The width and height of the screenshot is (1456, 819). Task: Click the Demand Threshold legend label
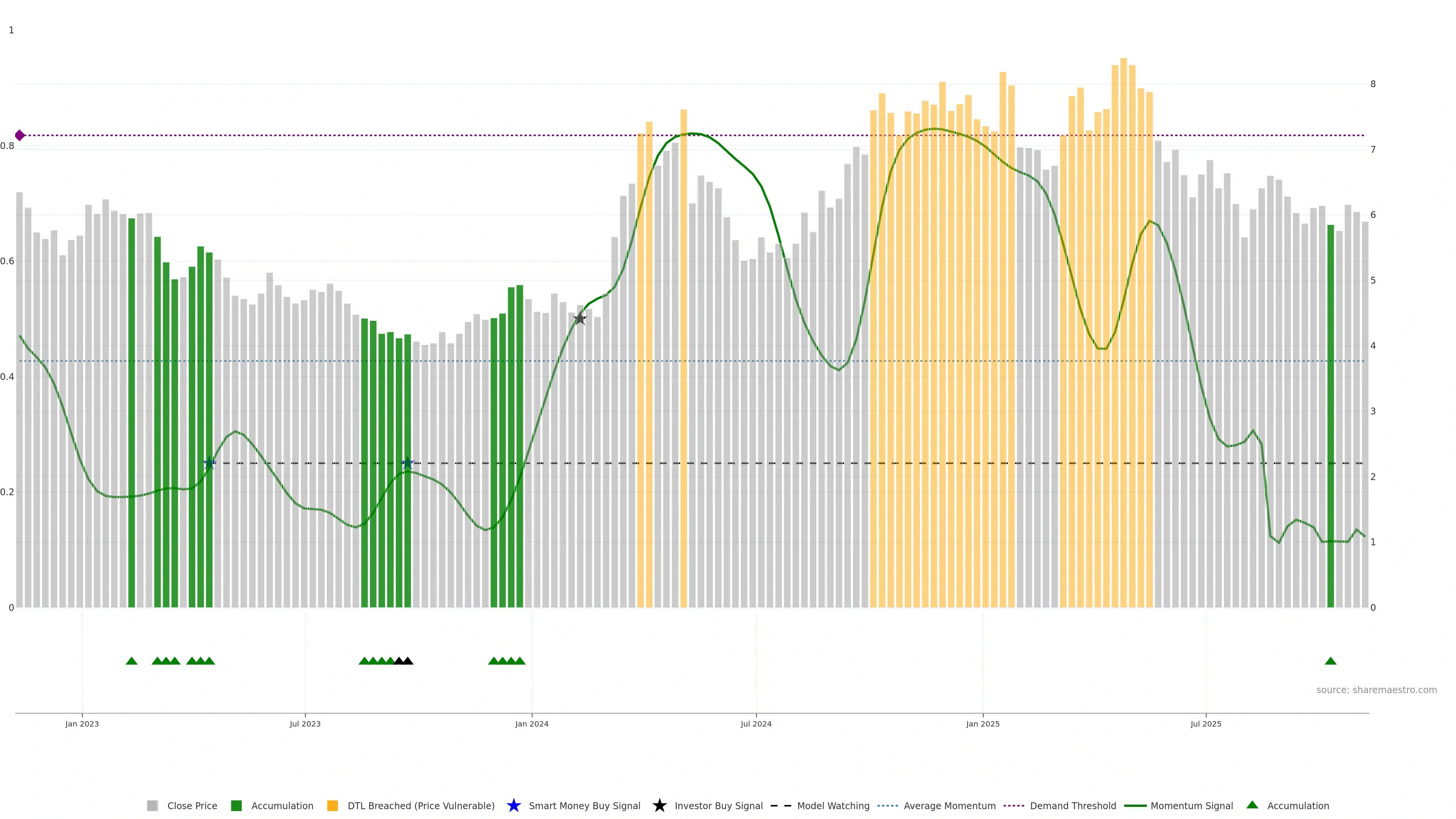(1073, 806)
